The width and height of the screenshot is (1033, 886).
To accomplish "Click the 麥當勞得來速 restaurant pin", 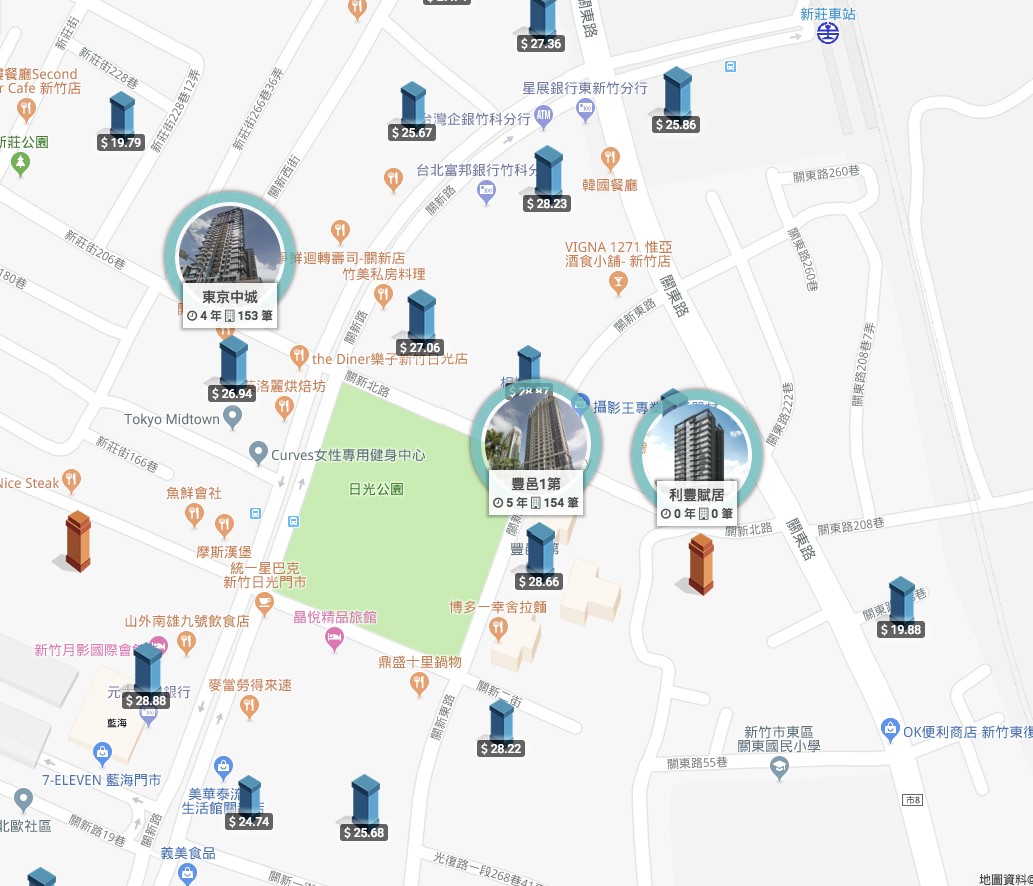I will [x=249, y=707].
